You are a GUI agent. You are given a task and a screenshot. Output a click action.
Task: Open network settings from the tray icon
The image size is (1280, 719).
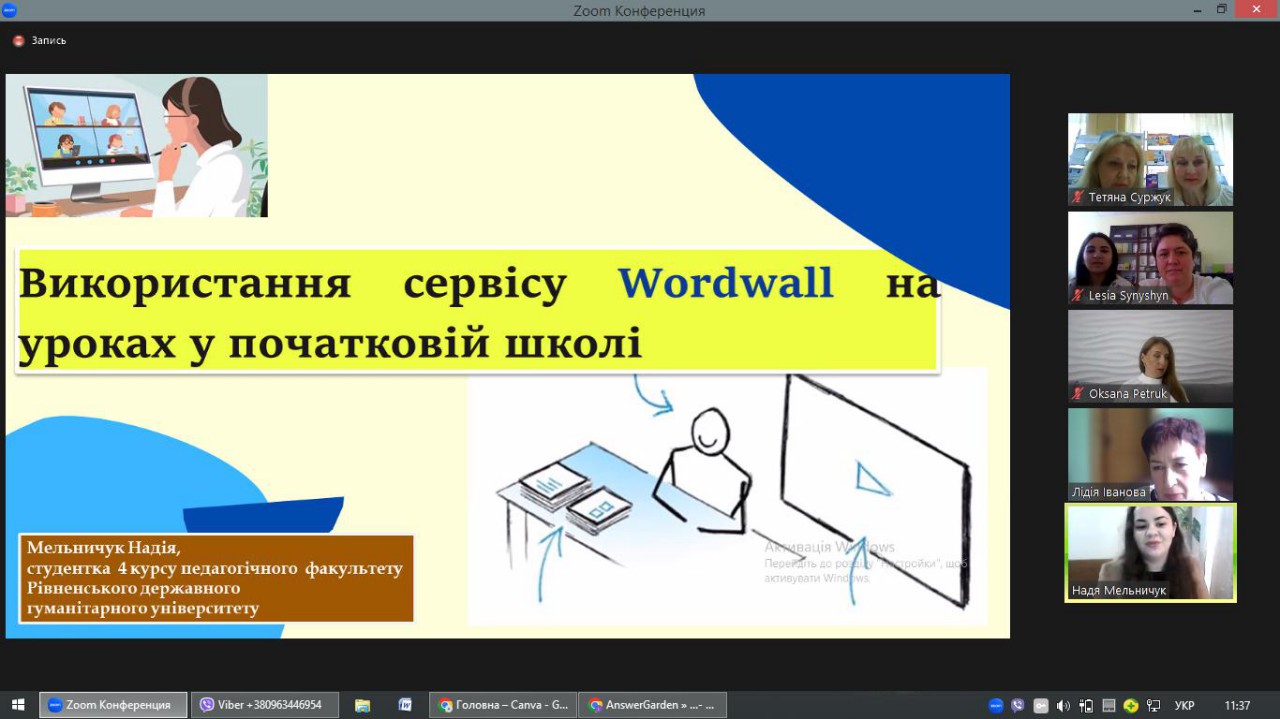tap(1153, 706)
